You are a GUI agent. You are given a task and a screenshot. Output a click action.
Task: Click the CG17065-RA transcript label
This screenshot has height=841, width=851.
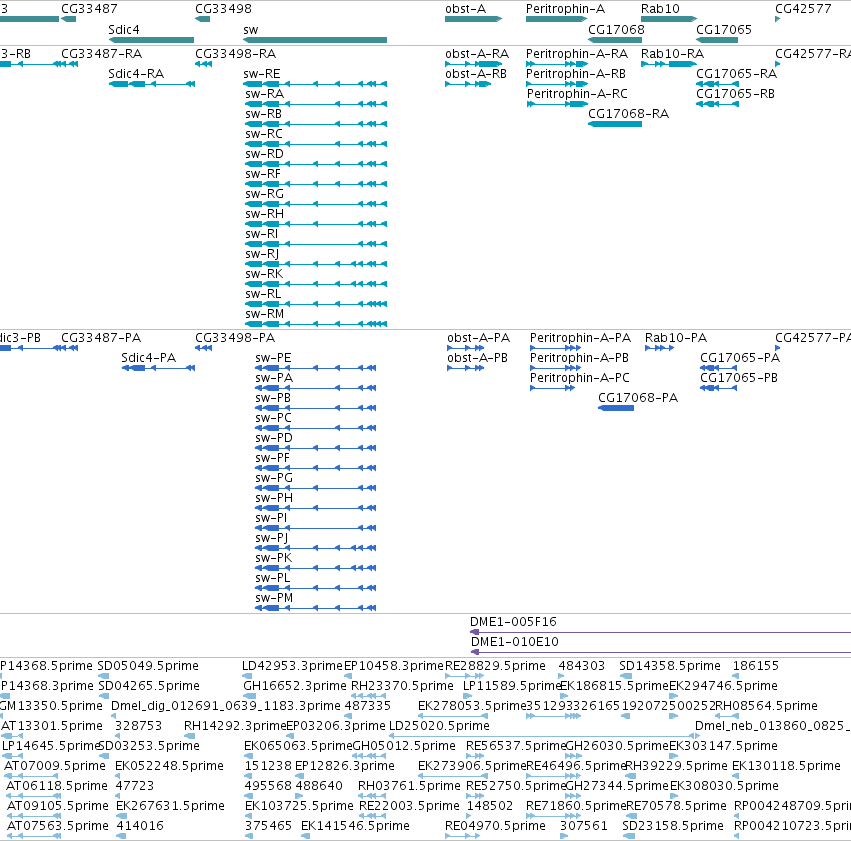[x=736, y=74]
